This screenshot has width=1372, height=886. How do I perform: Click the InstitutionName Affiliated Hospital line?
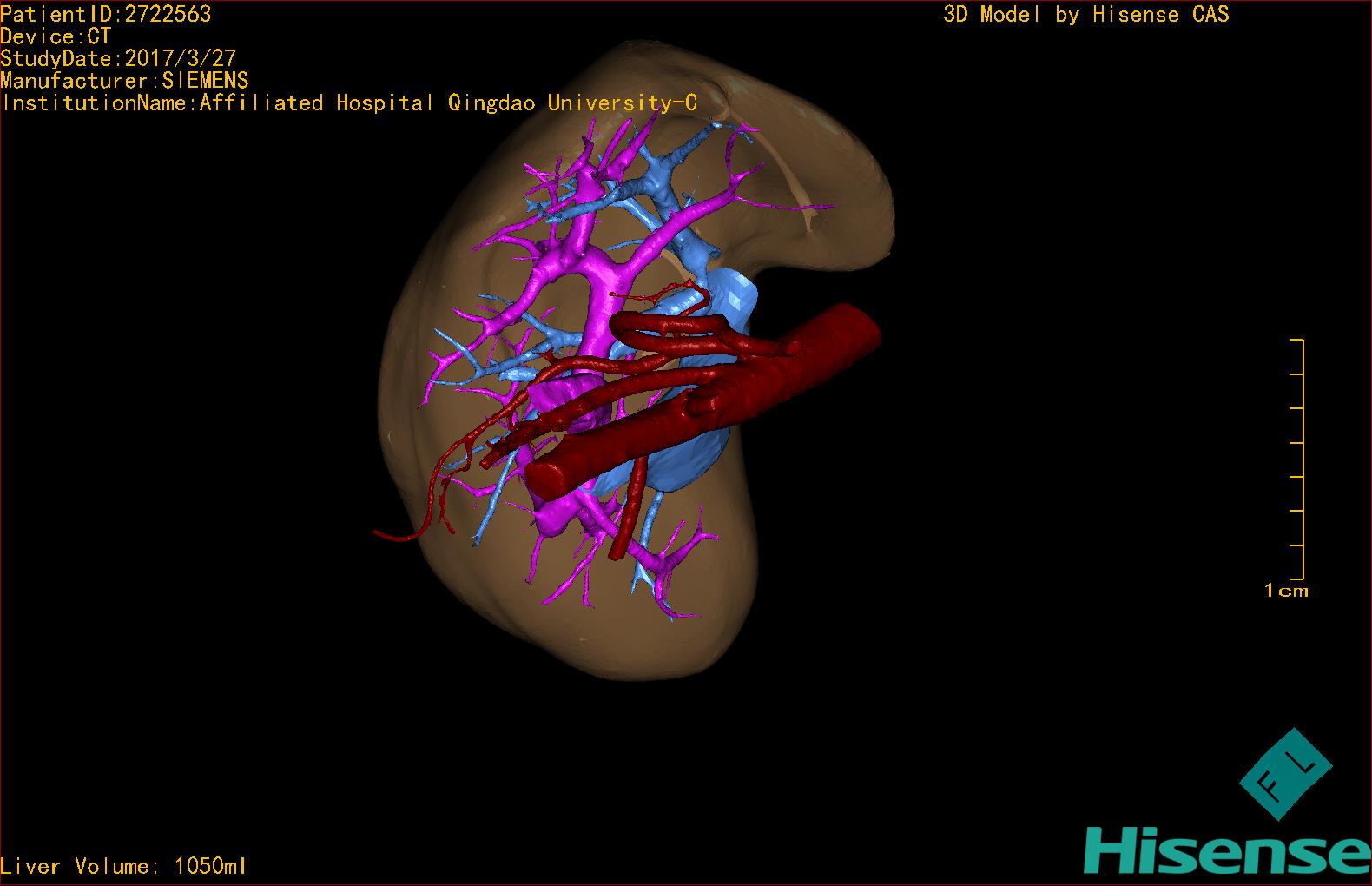pyautogui.click(x=348, y=103)
